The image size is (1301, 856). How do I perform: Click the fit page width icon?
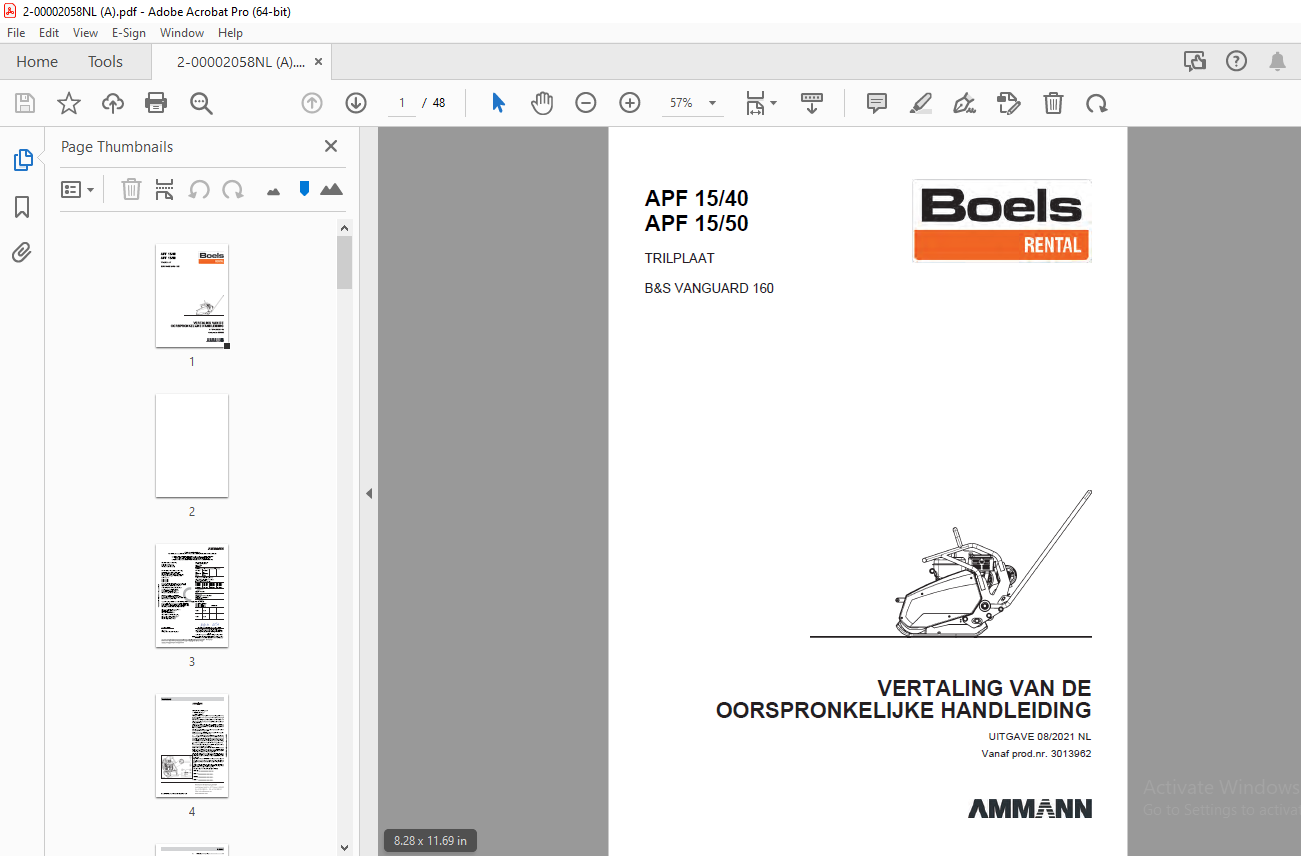click(756, 103)
